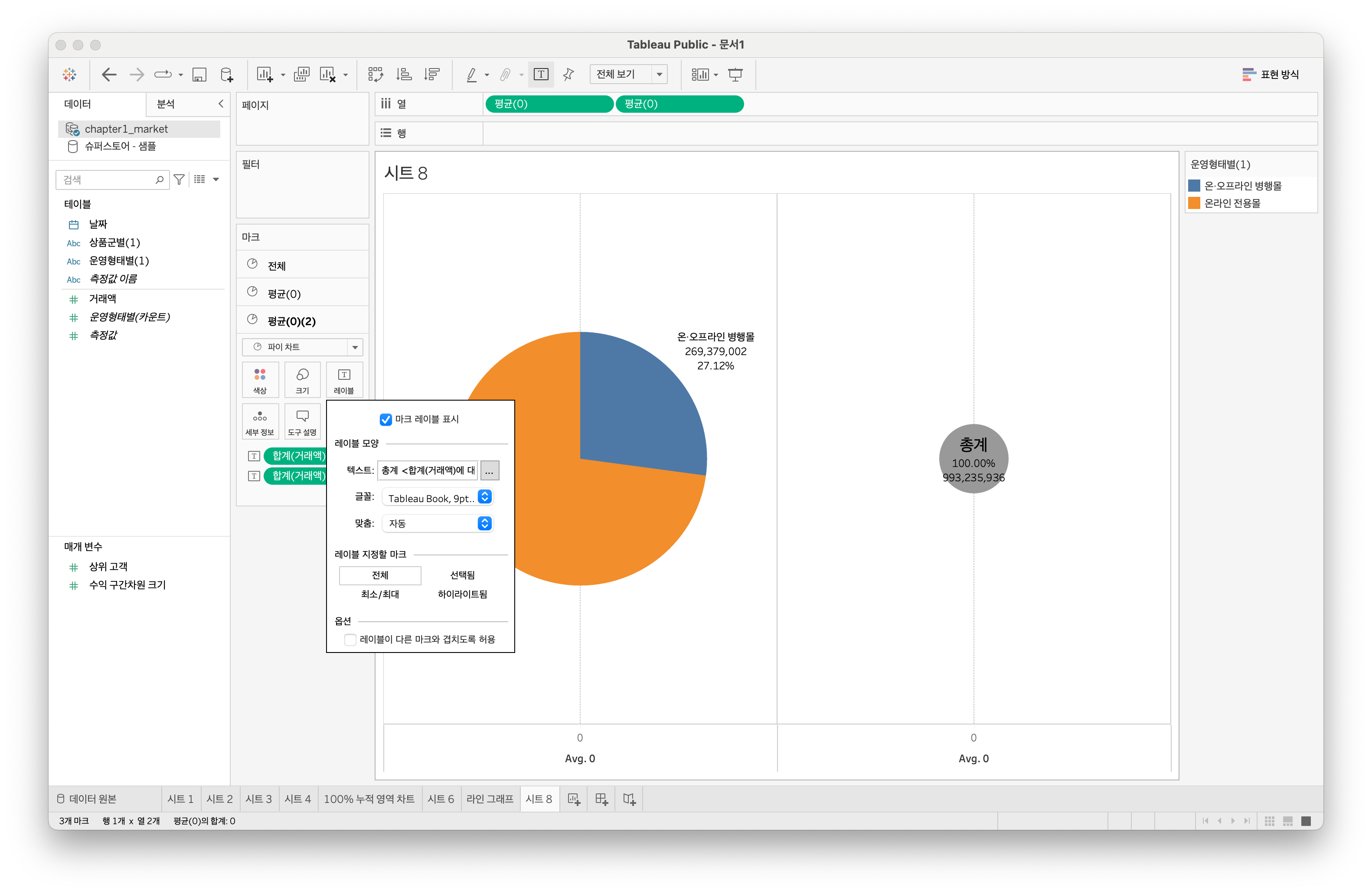The image size is (1372, 894).
Task: Click the orange 온라인 전용몰 legend swatch
Action: point(1194,203)
